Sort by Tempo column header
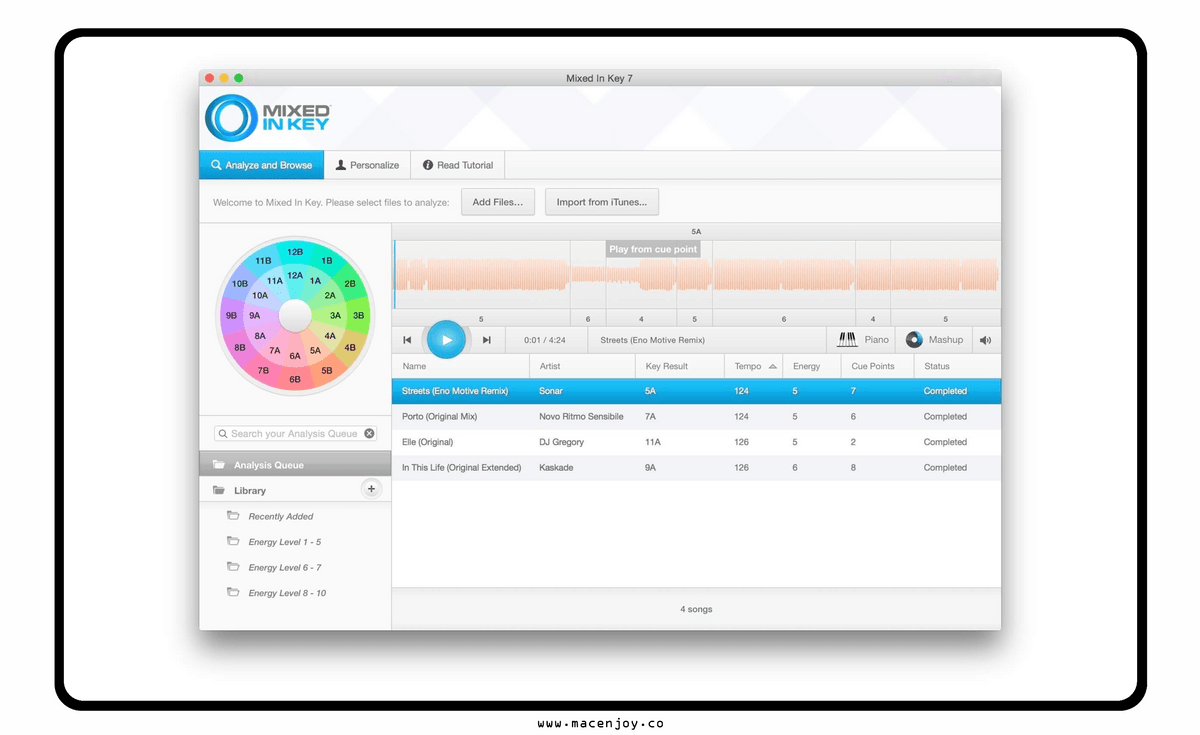This screenshot has height=735, width=1200. point(752,366)
